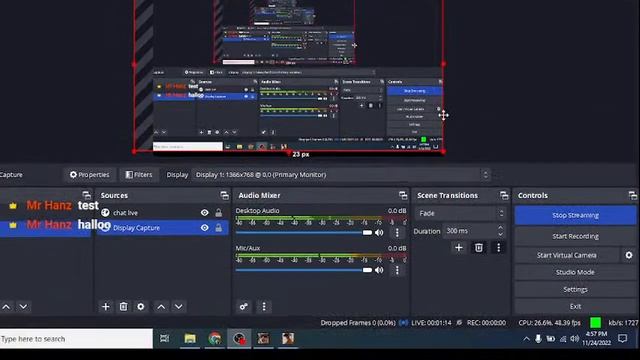Click the Windows search box
Viewport: 640px width, 360px height.
tap(76, 339)
